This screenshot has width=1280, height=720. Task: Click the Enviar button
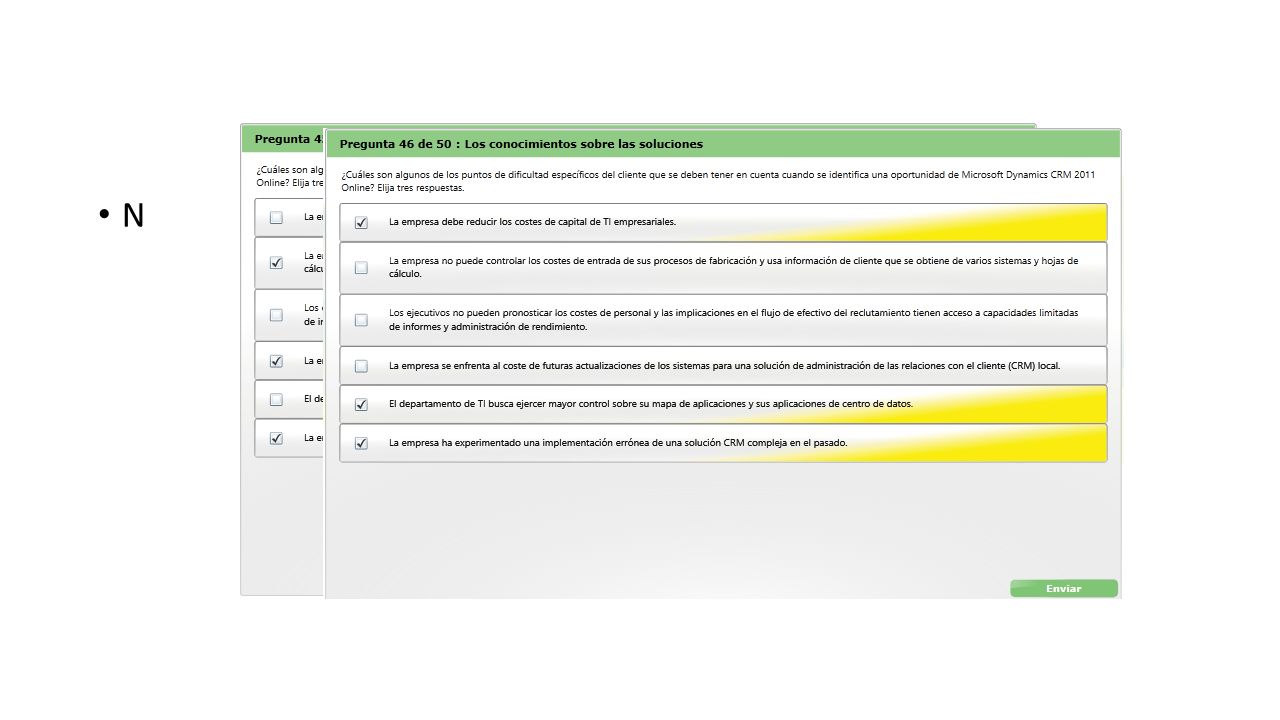pyautogui.click(x=1064, y=588)
